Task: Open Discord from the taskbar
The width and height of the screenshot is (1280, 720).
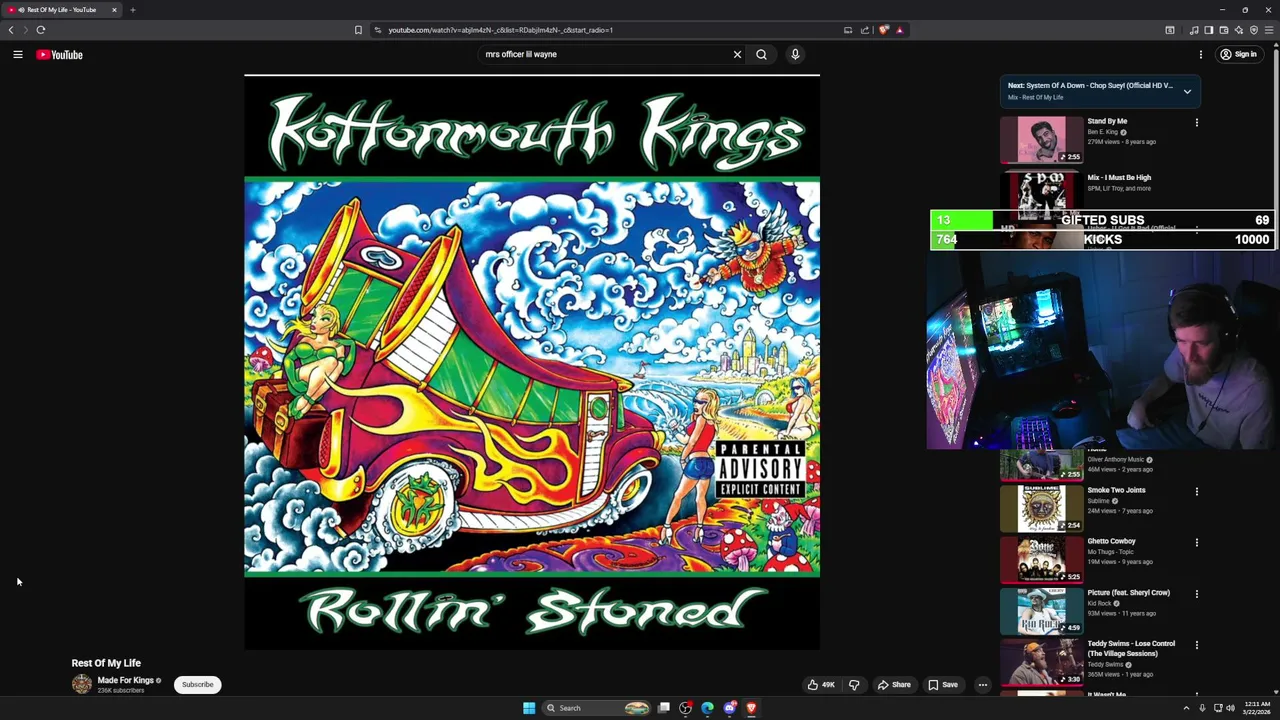Action: pos(729,708)
